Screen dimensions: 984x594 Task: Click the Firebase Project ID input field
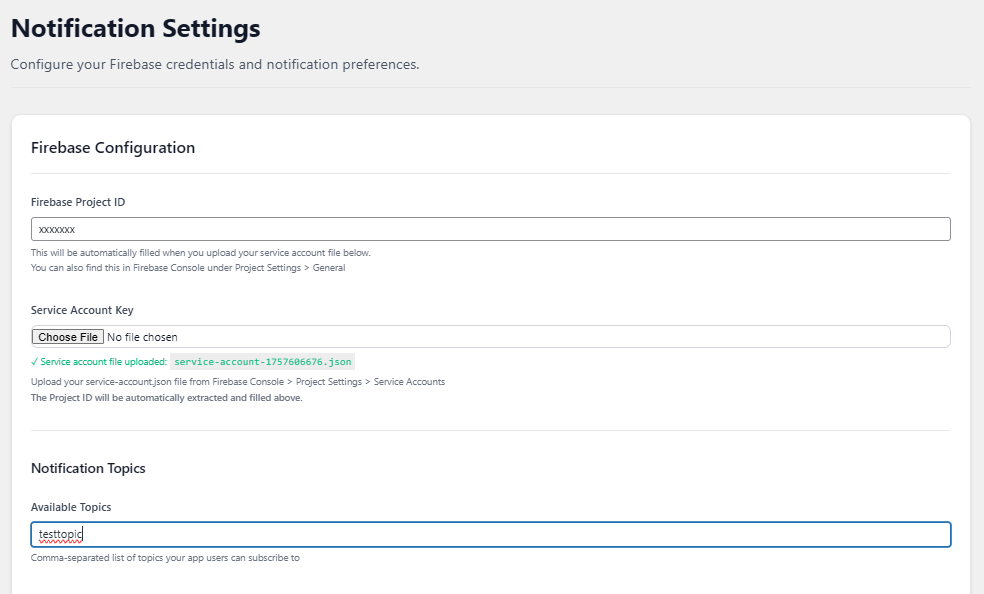[491, 229]
